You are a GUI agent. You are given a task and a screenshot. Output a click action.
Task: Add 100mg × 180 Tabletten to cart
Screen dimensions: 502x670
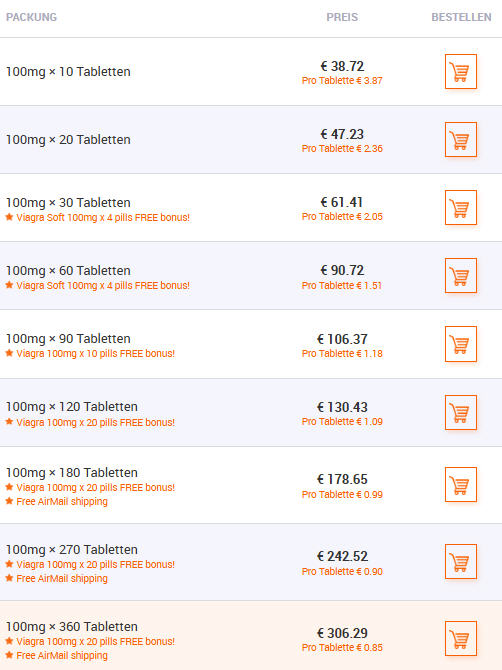click(x=461, y=485)
